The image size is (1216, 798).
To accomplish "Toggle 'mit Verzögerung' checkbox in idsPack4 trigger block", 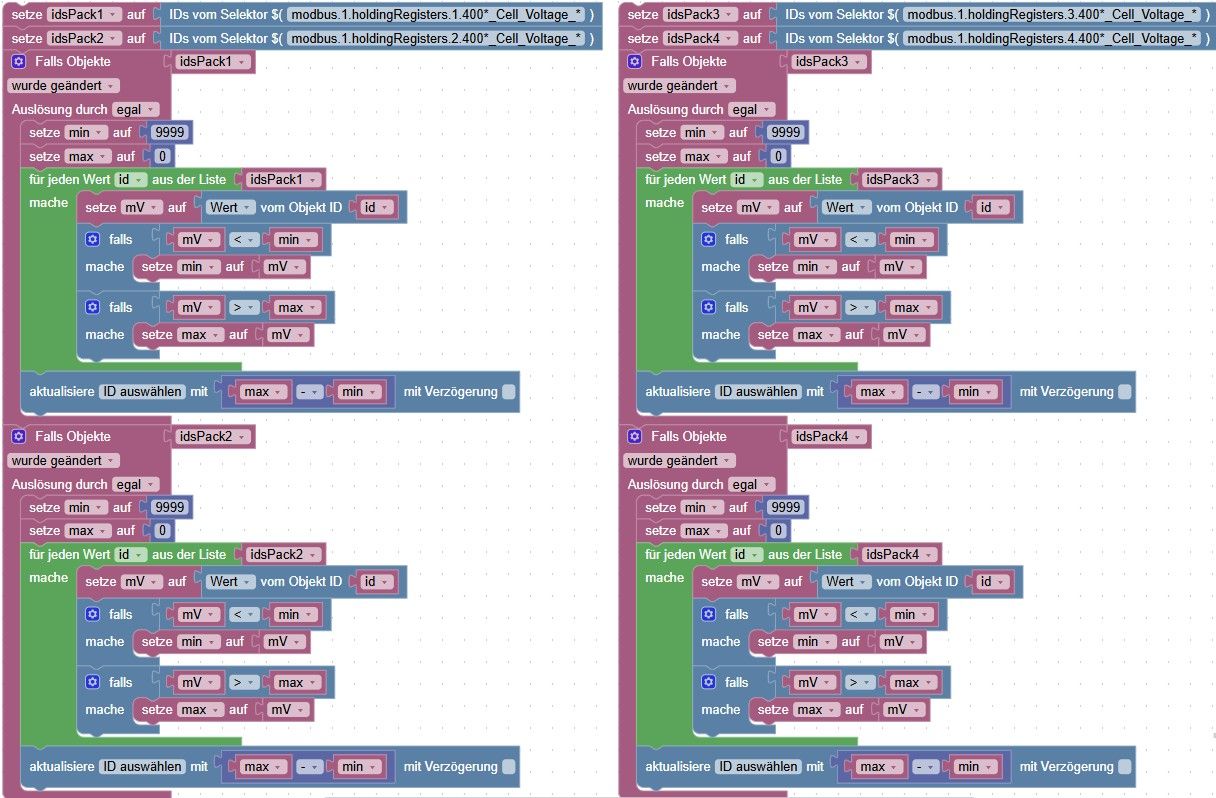I will click(1125, 767).
